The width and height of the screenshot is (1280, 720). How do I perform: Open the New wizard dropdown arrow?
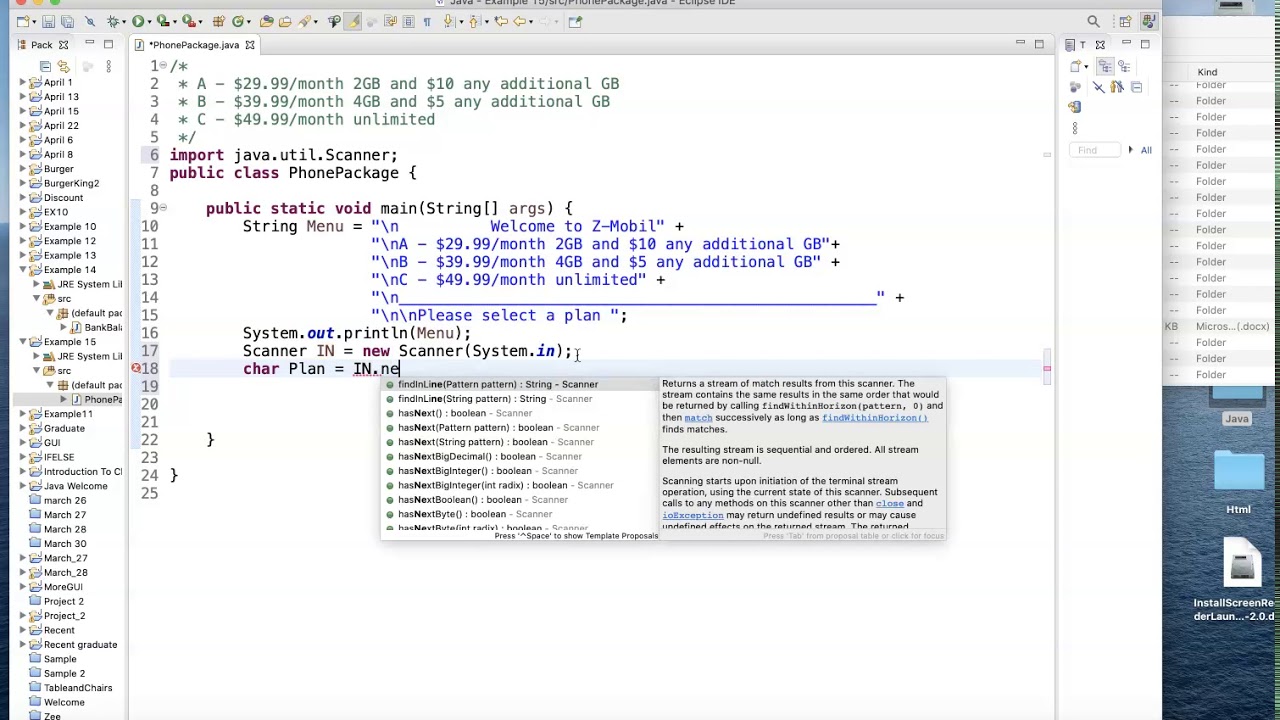coord(34,22)
